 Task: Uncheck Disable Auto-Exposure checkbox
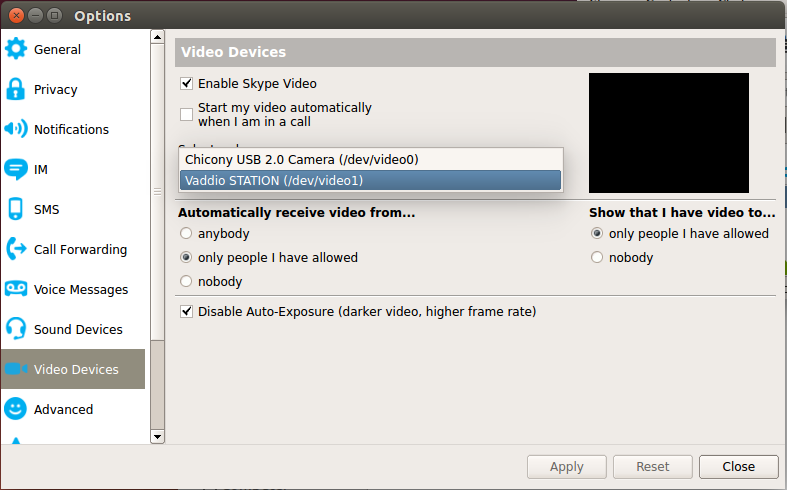[x=186, y=311]
